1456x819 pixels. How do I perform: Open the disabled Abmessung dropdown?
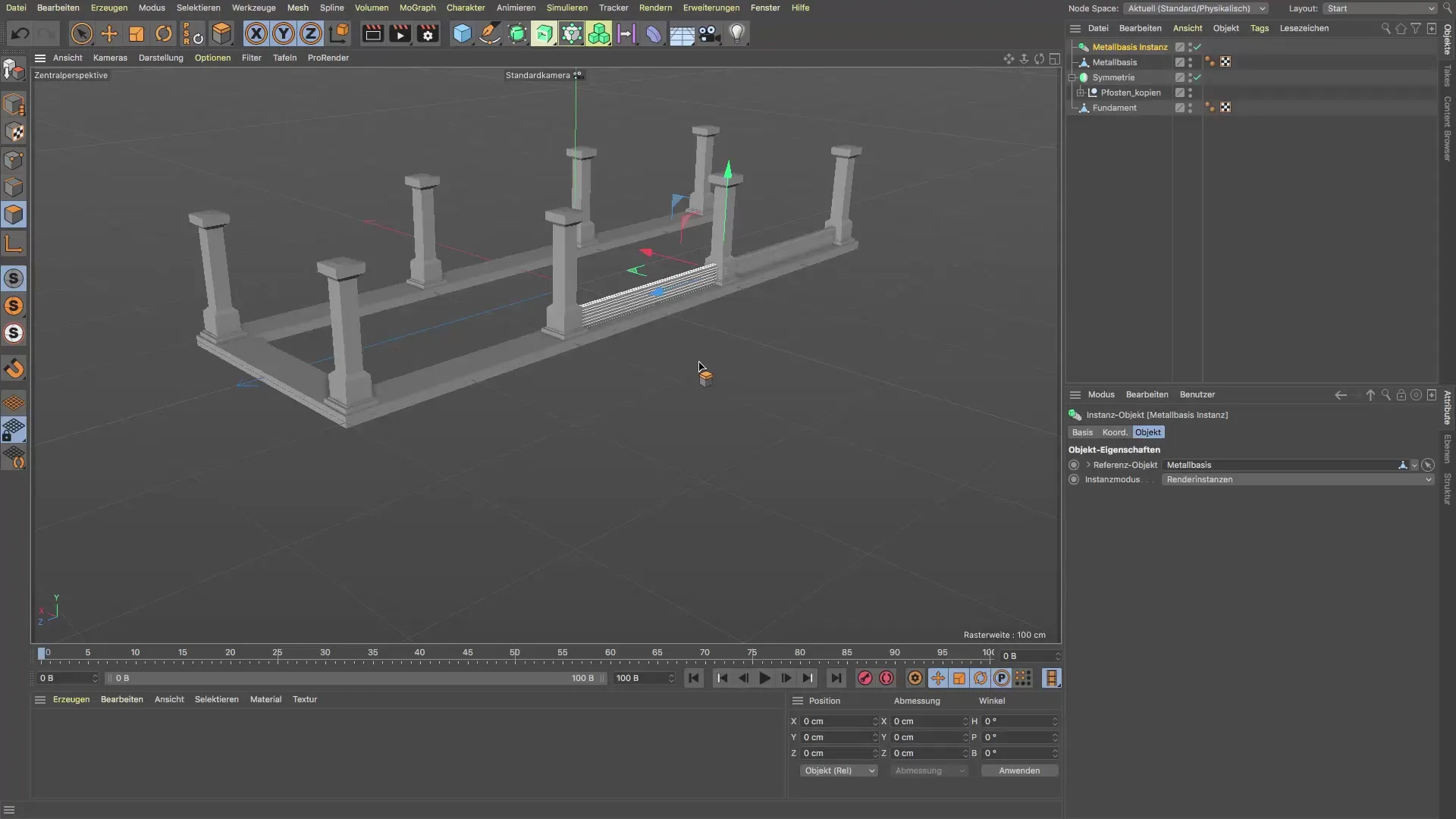pyautogui.click(x=929, y=770)
